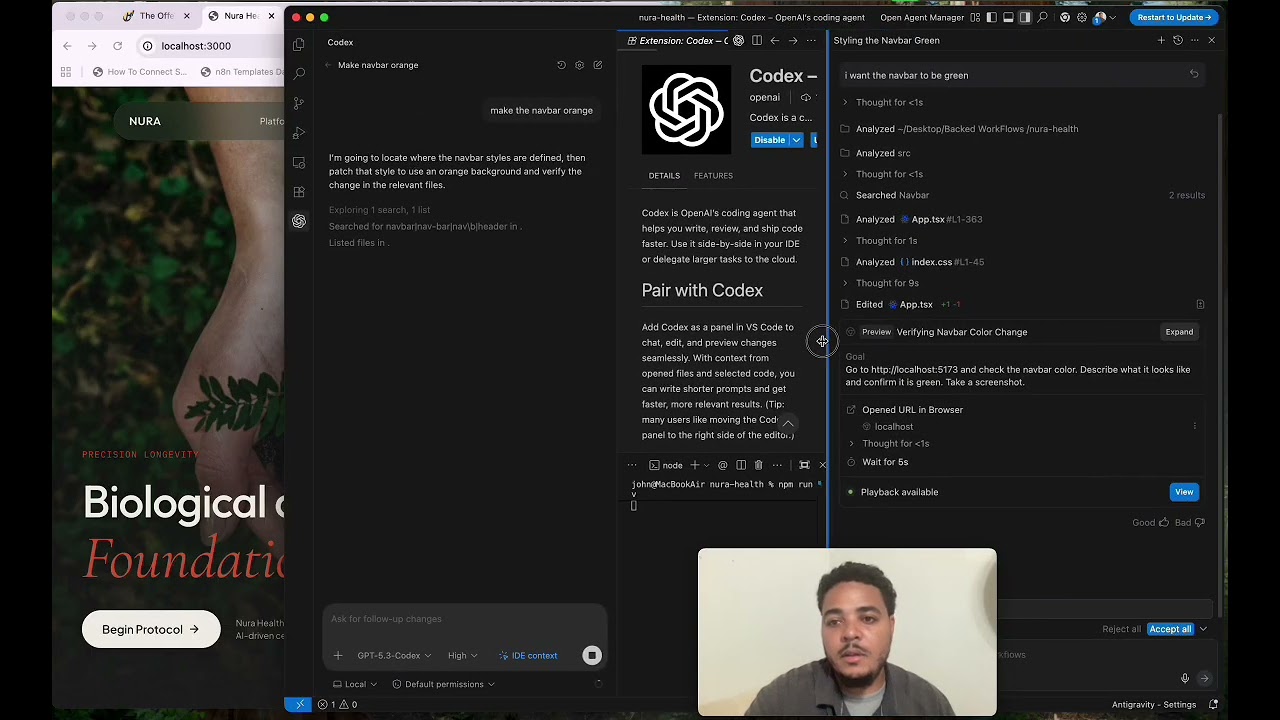The width and height of the screenshot is (1280, 720).
Task: Navigate forward in the editor tab bar
Action: (x=793, y=41)
